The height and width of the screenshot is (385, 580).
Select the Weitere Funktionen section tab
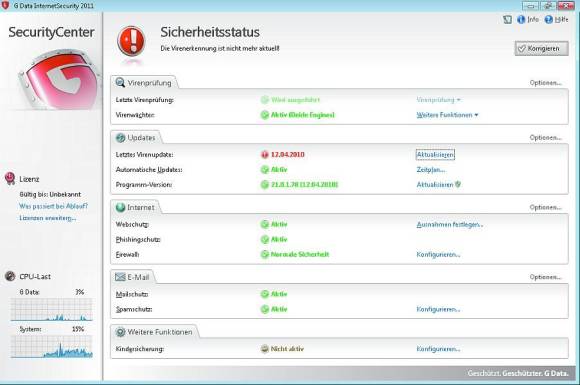pos(155,332)
